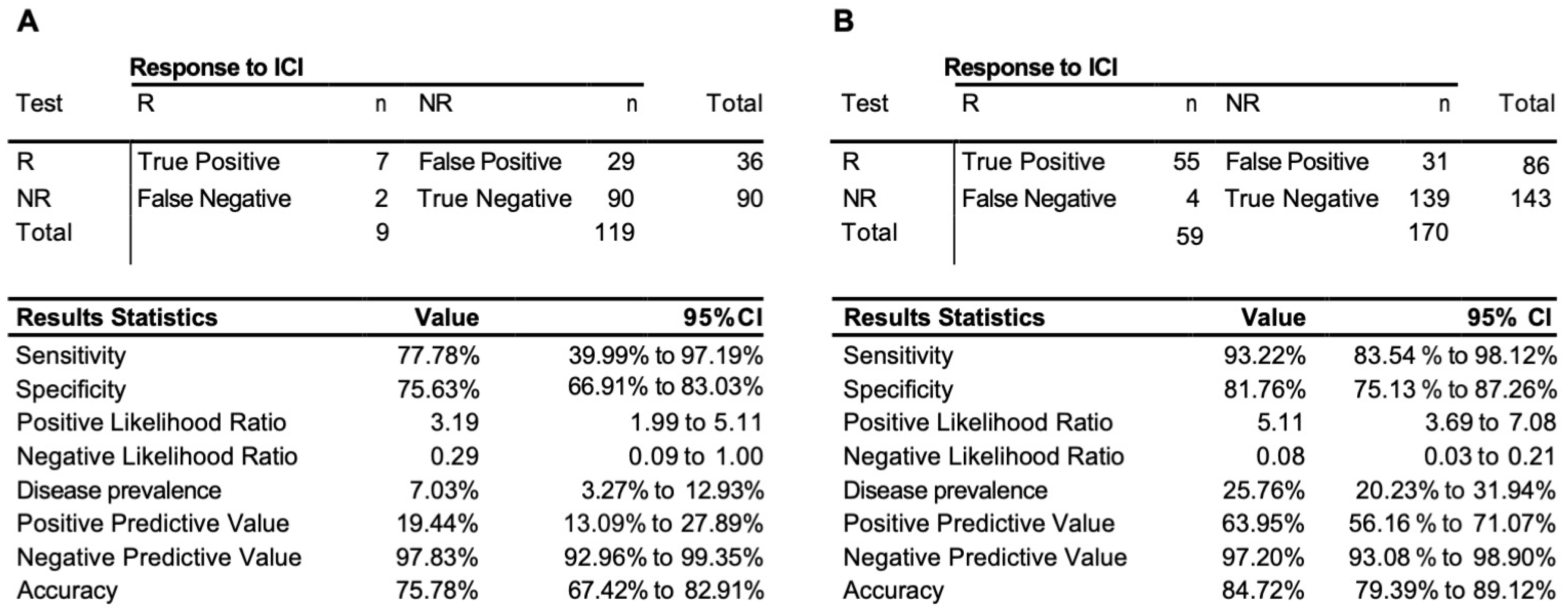Viewport: 1568px width, 613px height.
Task: Click the panel A label letter
Action: [28, 22]
